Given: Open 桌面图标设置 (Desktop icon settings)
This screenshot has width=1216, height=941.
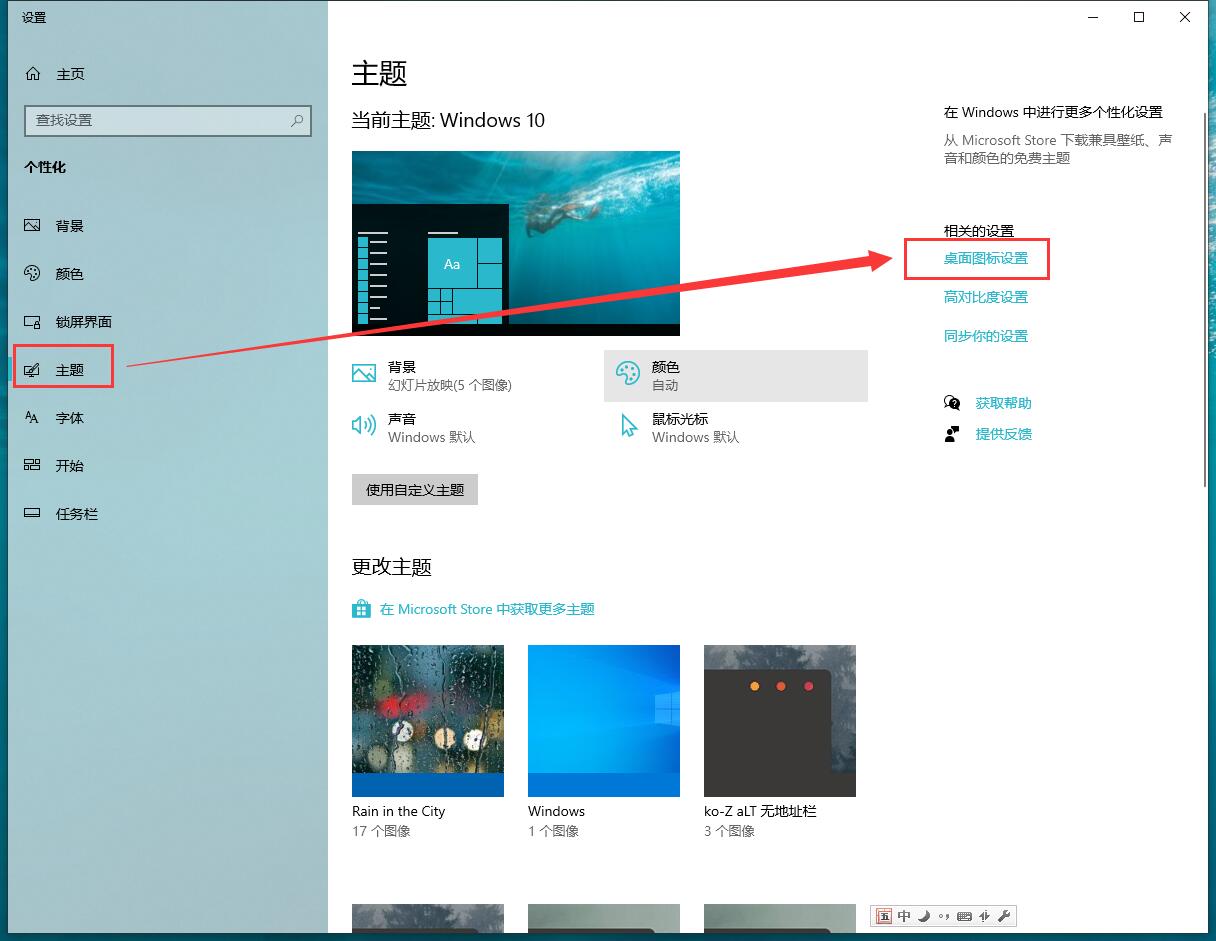Looking at the screenshot, I should (977, 258).
